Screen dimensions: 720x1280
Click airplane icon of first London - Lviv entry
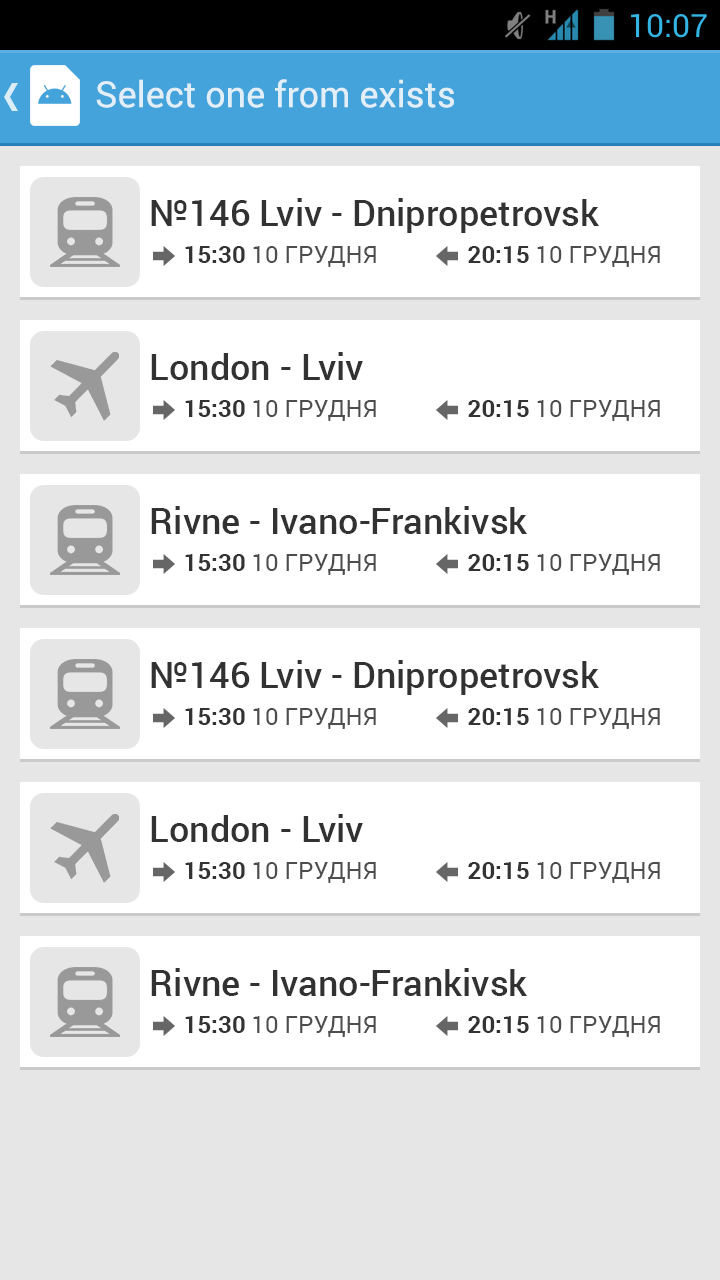point(85,386)
